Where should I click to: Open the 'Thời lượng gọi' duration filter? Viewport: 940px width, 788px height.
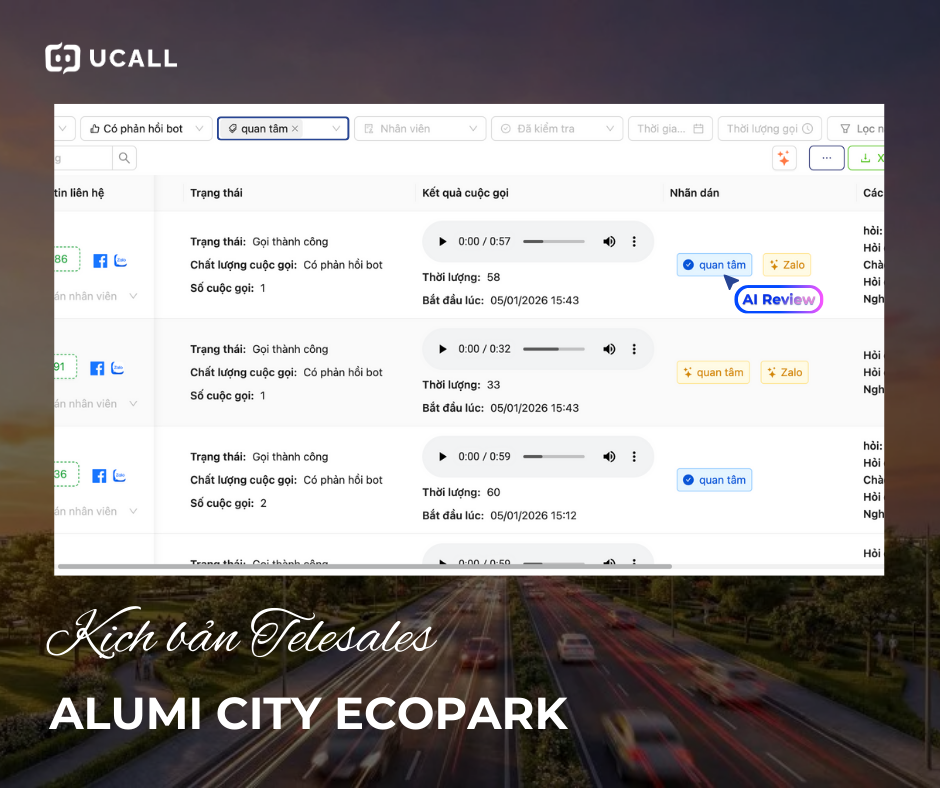768,129
